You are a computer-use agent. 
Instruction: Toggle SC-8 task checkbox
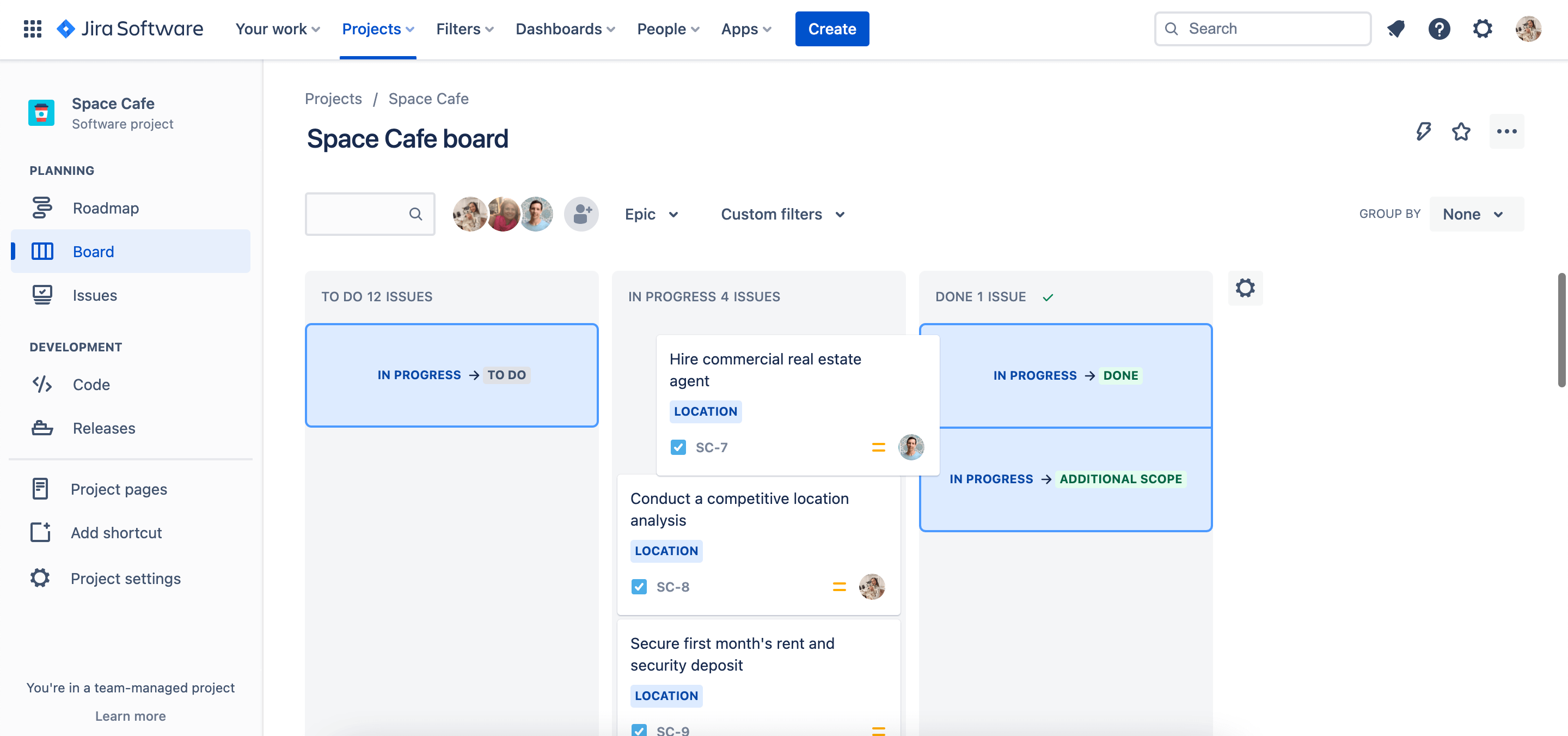click(638, 585)
